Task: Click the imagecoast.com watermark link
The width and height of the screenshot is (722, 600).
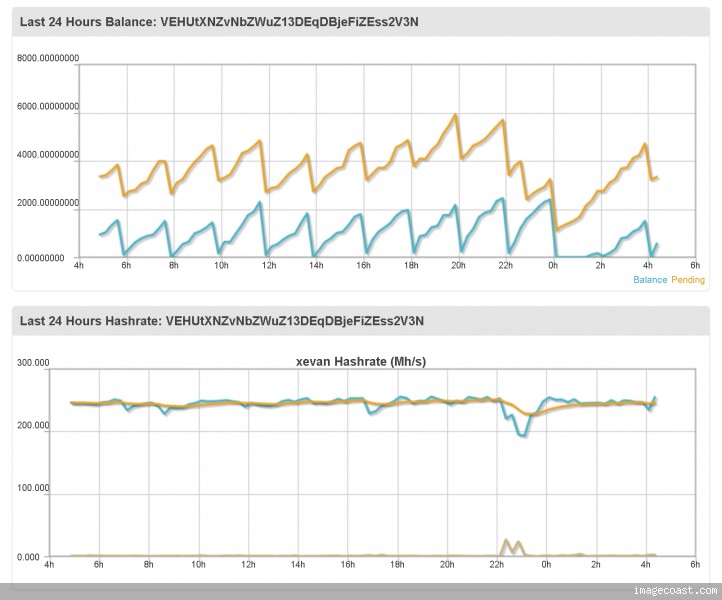Action: pyautogui.click(x=675, y=591)
